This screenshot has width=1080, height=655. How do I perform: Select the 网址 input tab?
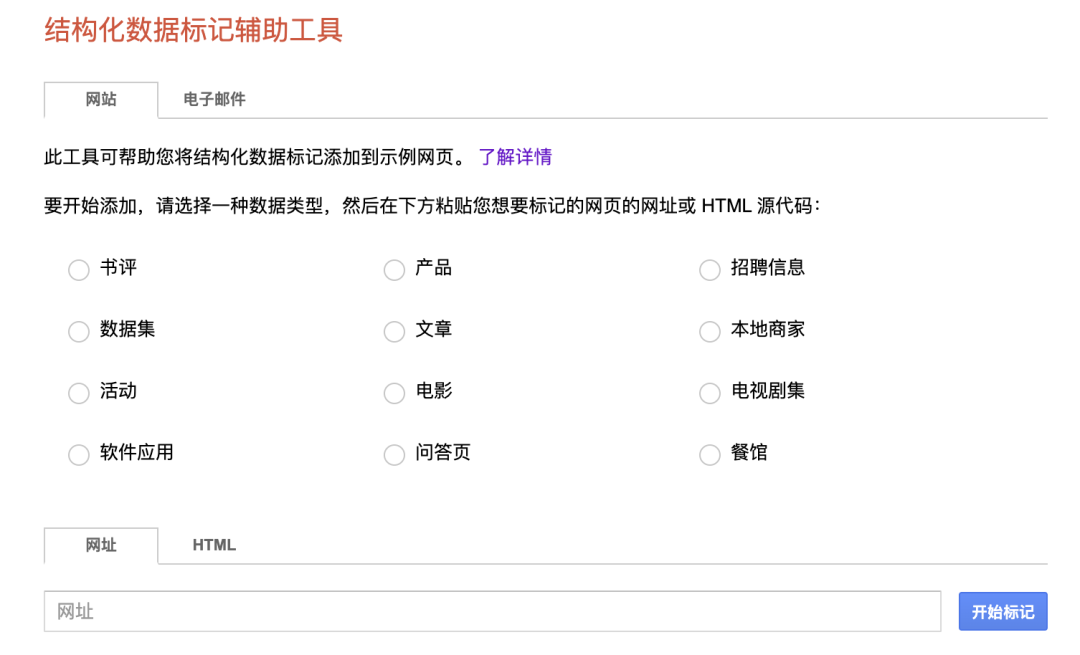(x=101, y=545)
